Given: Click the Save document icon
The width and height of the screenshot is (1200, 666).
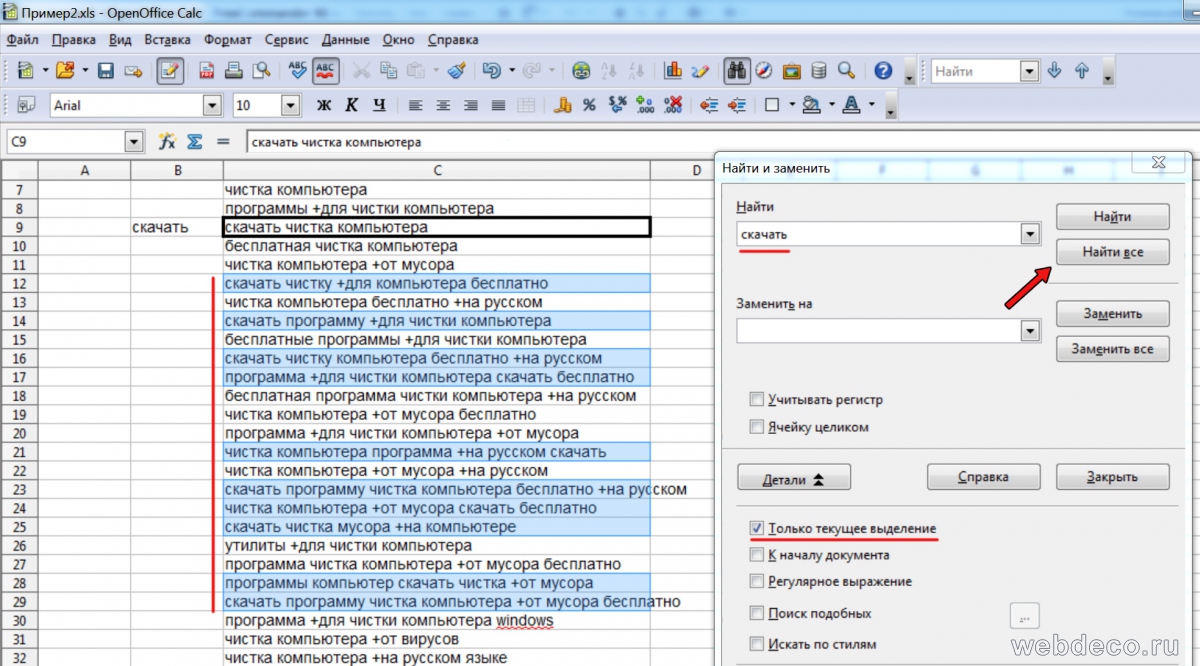Looking at the screenshot, I should tap(105, 71).
